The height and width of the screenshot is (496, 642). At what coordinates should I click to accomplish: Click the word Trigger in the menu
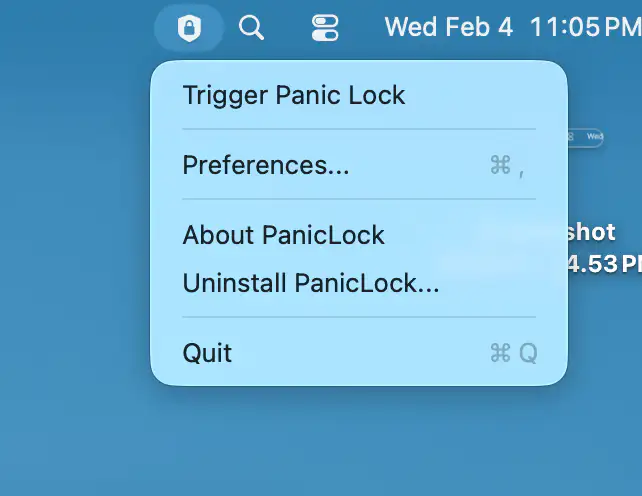(212, 96)
